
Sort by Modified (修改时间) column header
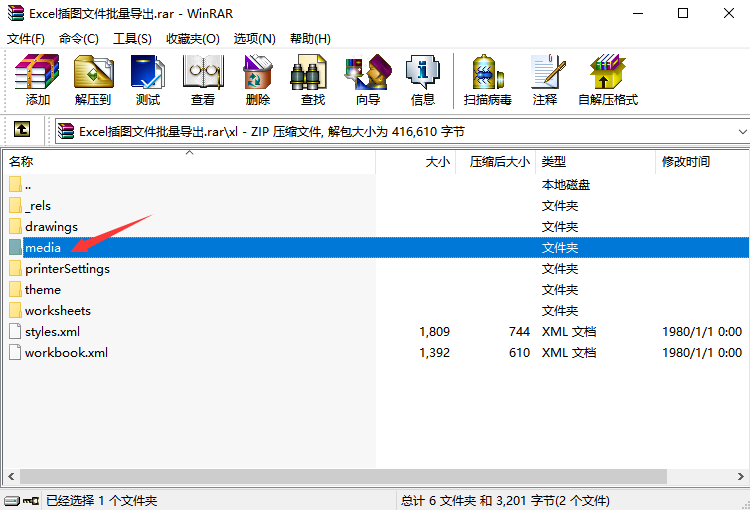(702, 162)
